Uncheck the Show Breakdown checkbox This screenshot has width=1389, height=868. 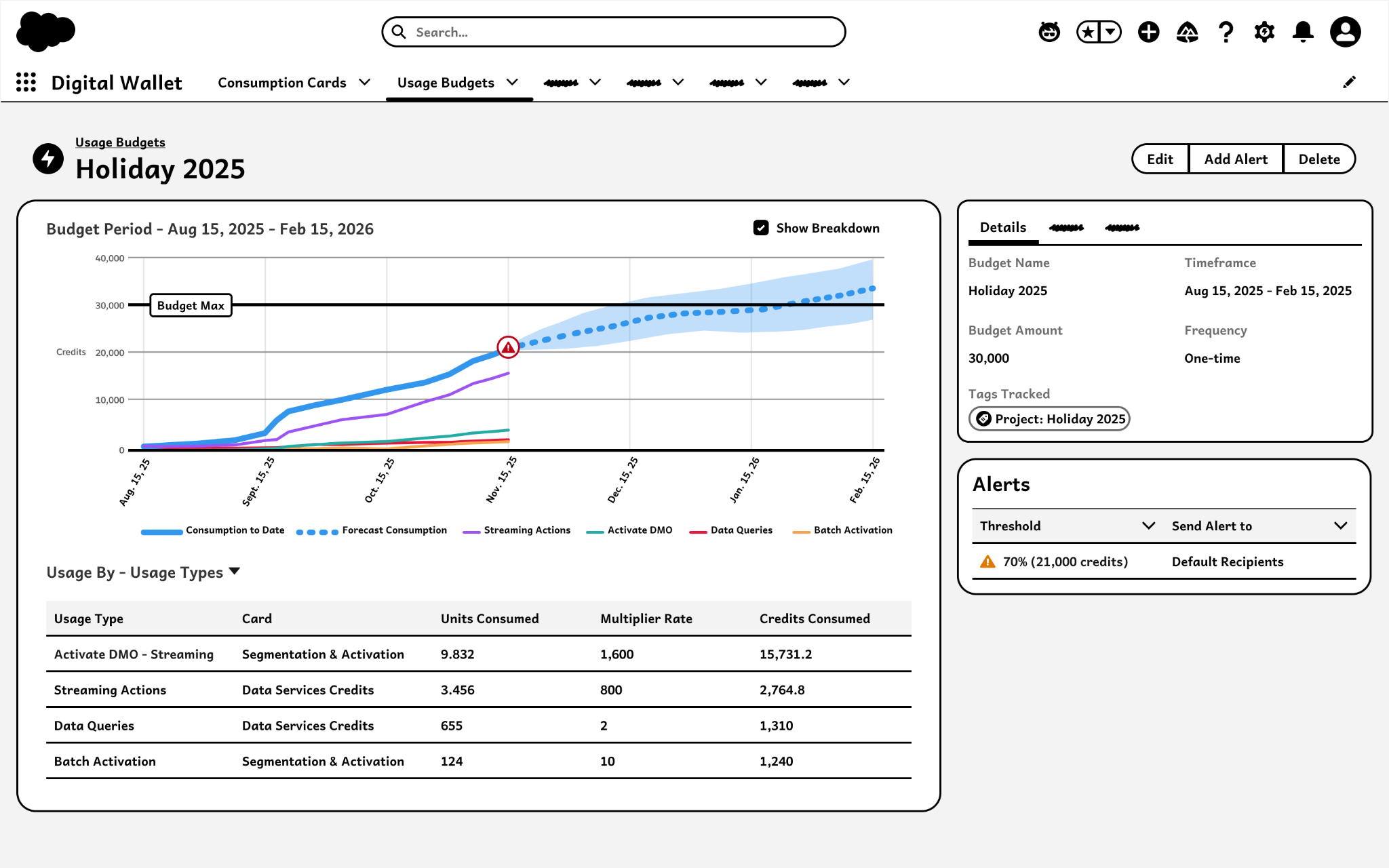[761, 228]
